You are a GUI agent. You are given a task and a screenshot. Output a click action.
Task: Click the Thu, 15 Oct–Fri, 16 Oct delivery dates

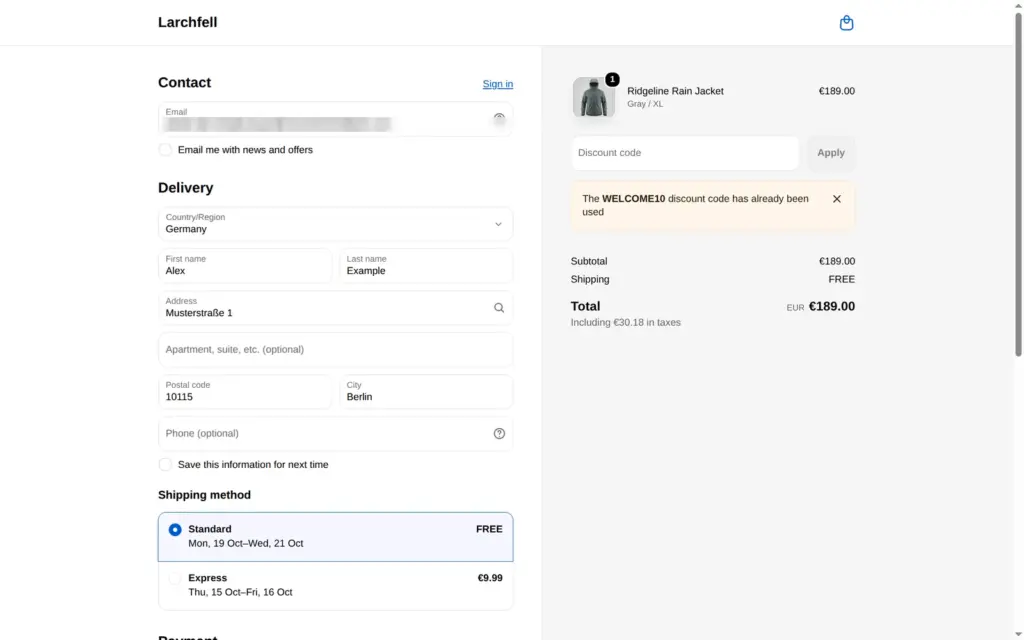tap(240, 592)
